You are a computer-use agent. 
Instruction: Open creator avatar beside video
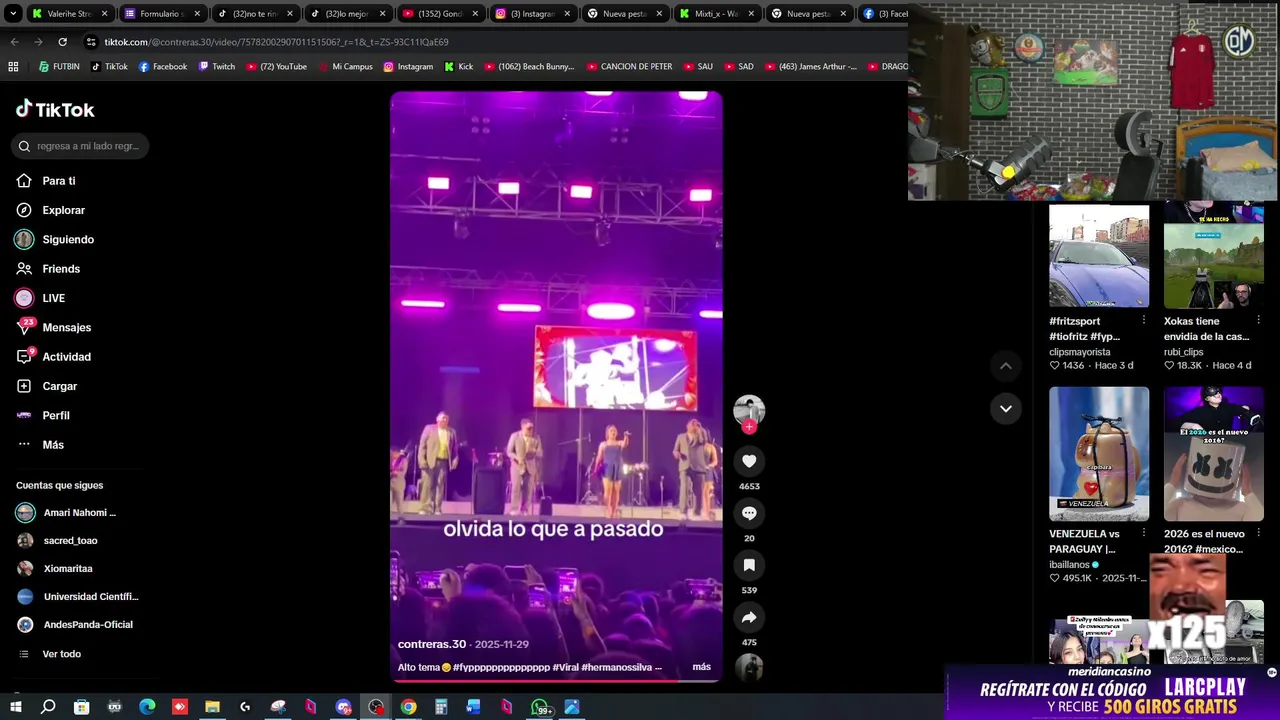coord(749,409)
